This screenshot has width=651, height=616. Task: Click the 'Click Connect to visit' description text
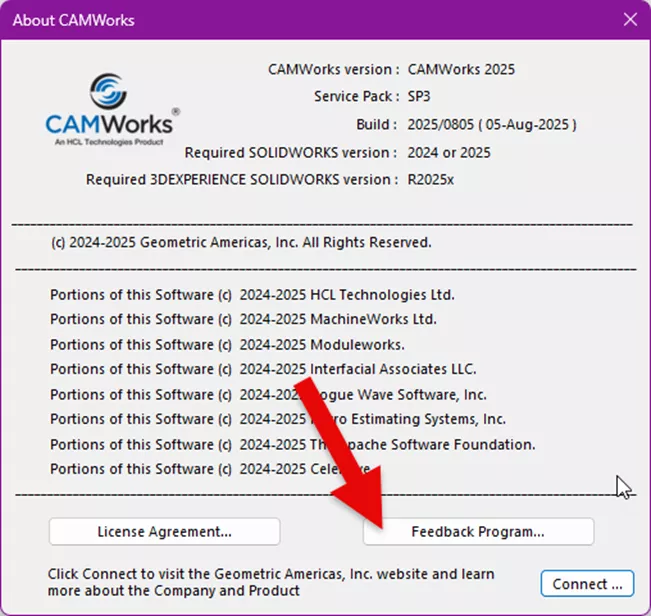pyautogui.click(x=271, y=582)
